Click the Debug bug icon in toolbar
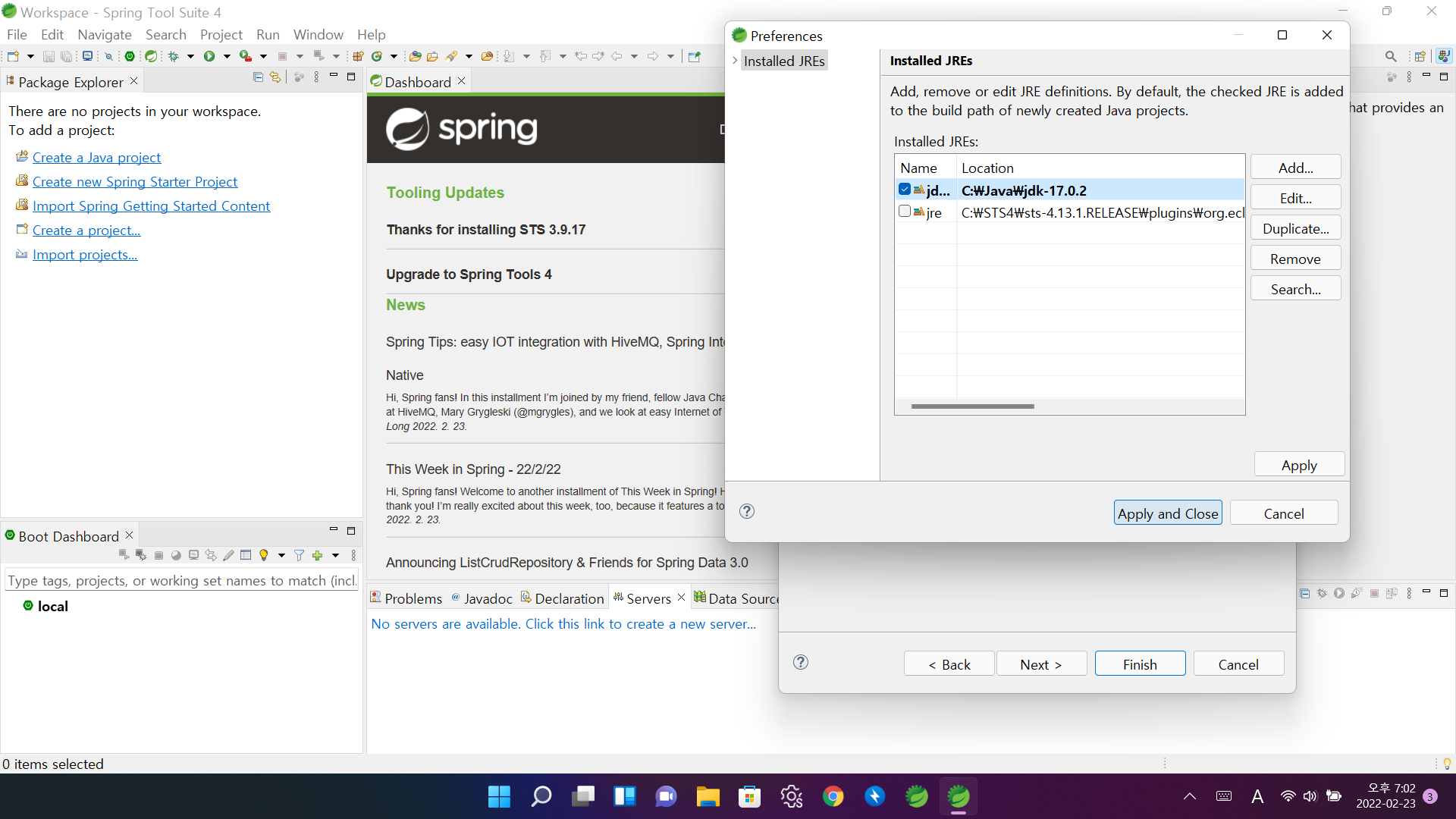1456x819 pixels. pyautogui.click(x=174, y=56)
